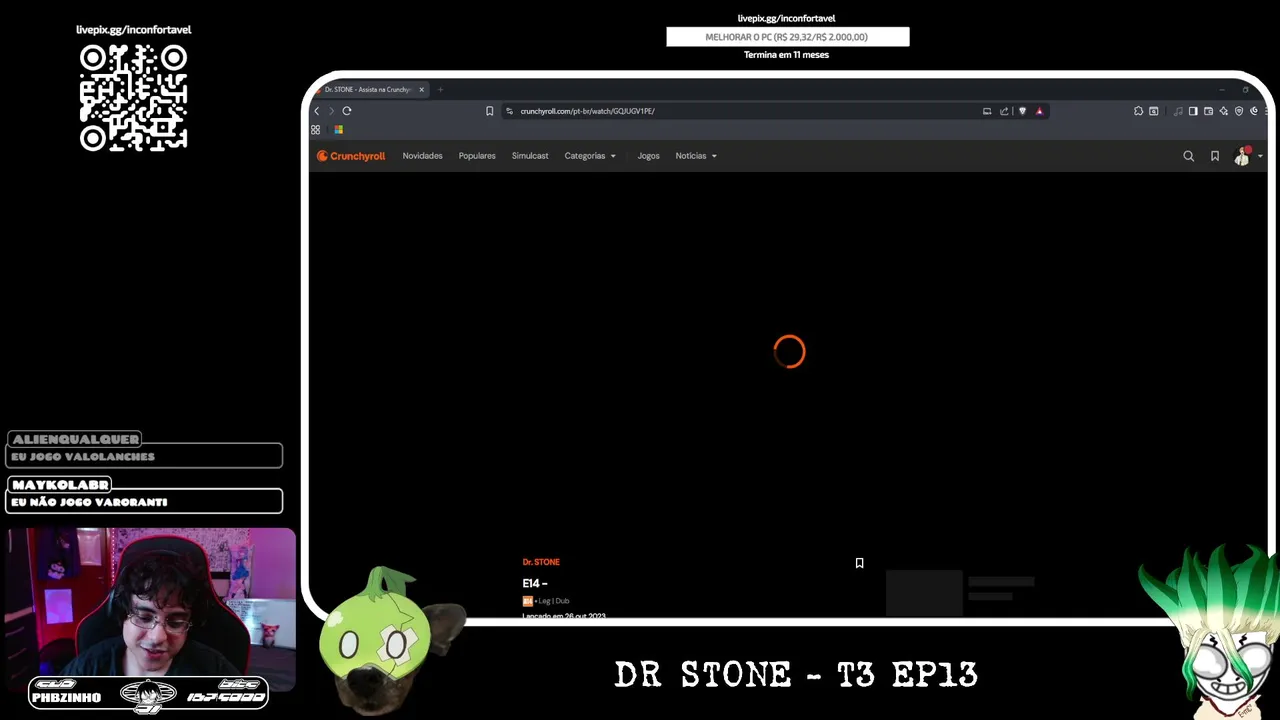Open Brave Shields lion icon
Image resolution: width=1280 pixels, height=720 pixels.
[x=1022, y=111]
